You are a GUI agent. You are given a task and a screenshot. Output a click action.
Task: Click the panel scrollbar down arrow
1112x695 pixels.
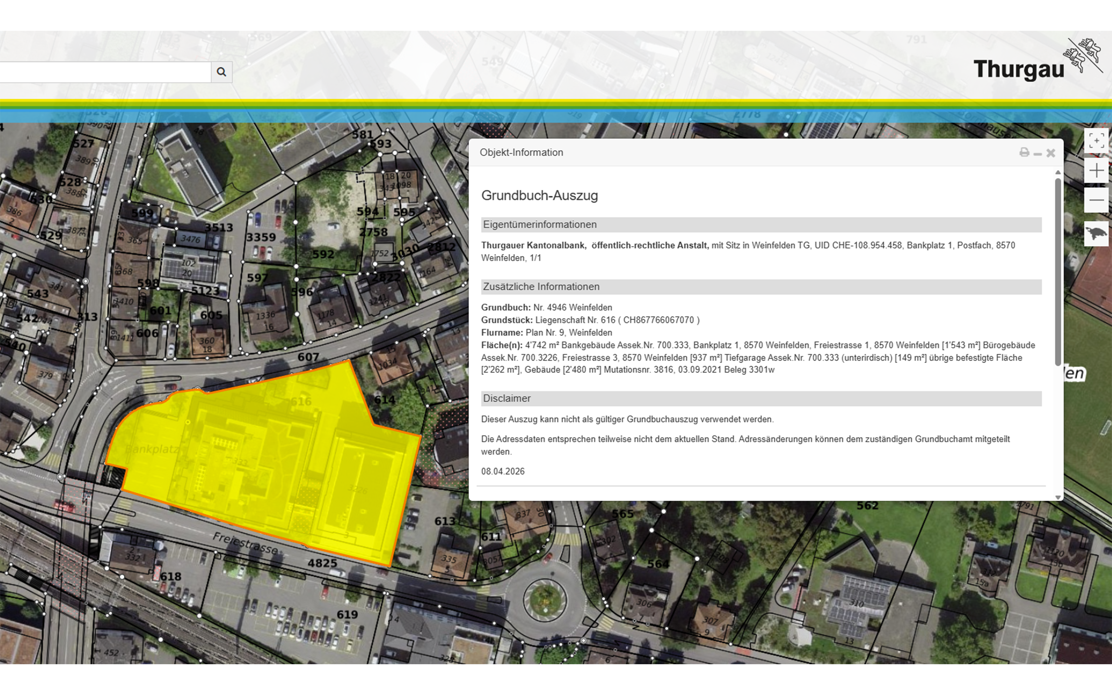tap(1058, 497)
